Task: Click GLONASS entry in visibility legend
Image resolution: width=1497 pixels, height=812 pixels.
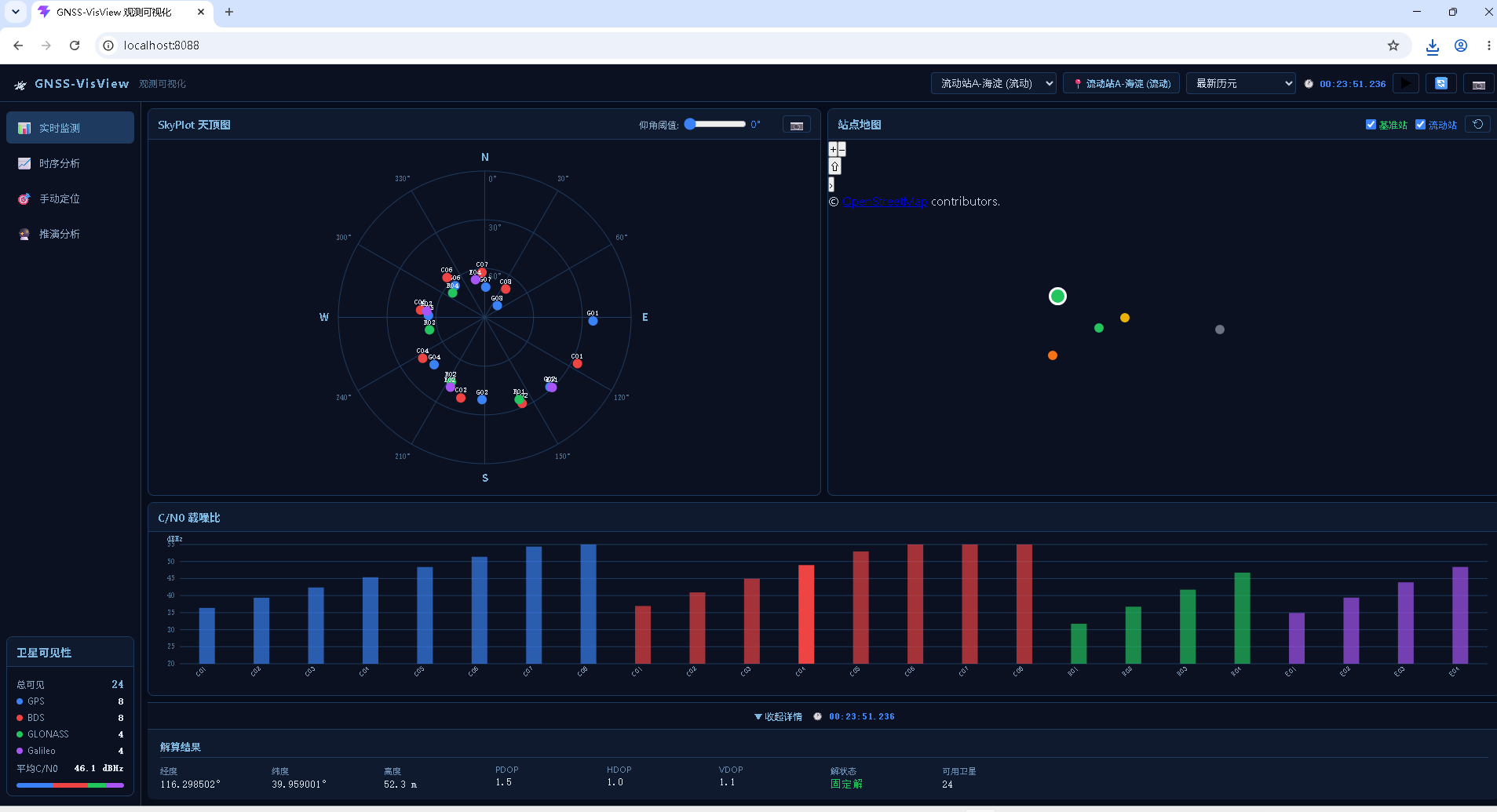Action: tap(70, 734)
